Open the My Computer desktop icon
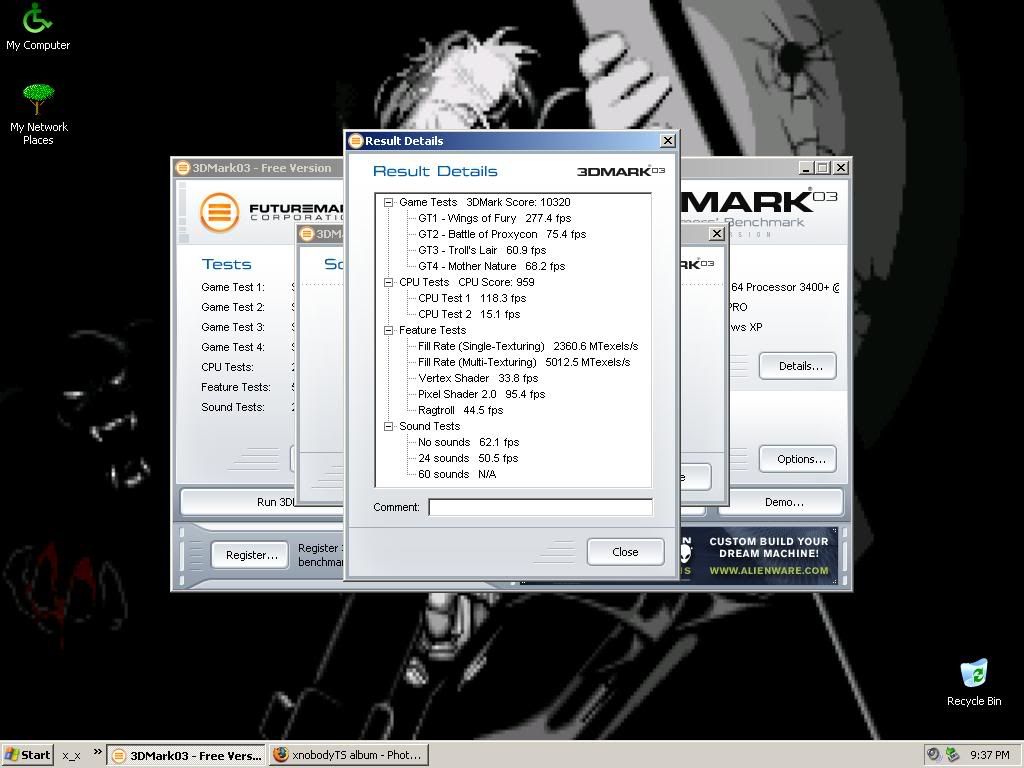 click(x=37, y=27)
